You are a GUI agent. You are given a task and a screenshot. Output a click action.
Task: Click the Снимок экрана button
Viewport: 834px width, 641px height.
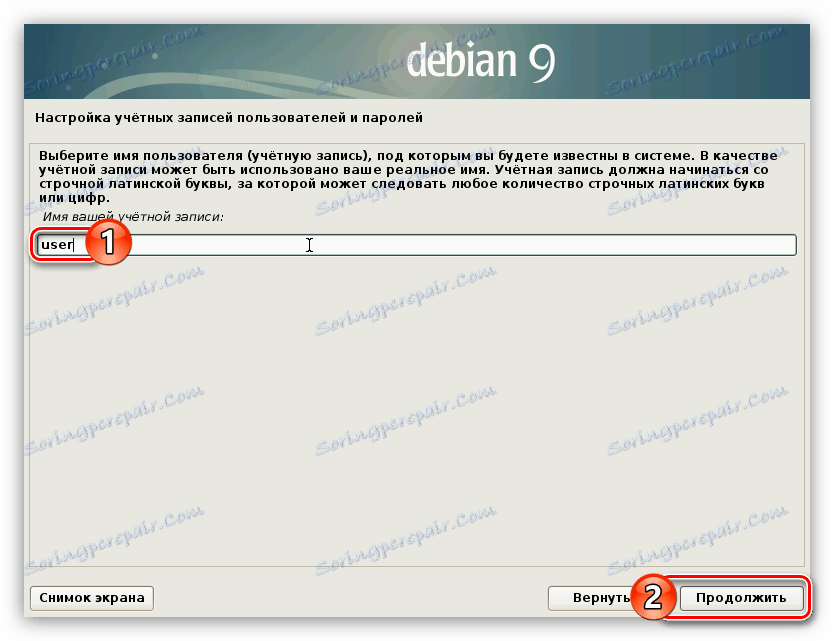pyautogui.click(x=92, y=598)
